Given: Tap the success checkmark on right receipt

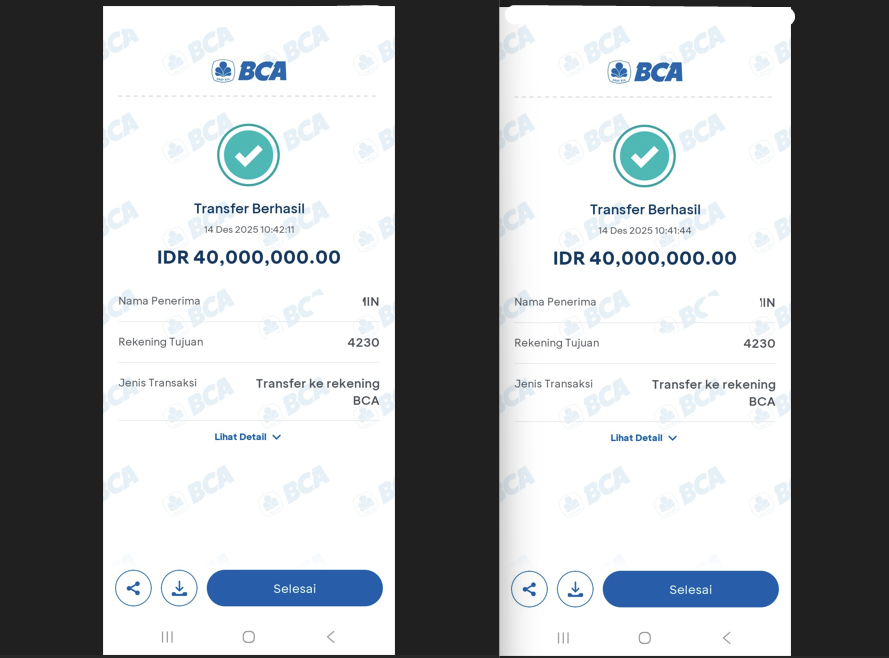Looking at the screenshot, I should 644,156.
